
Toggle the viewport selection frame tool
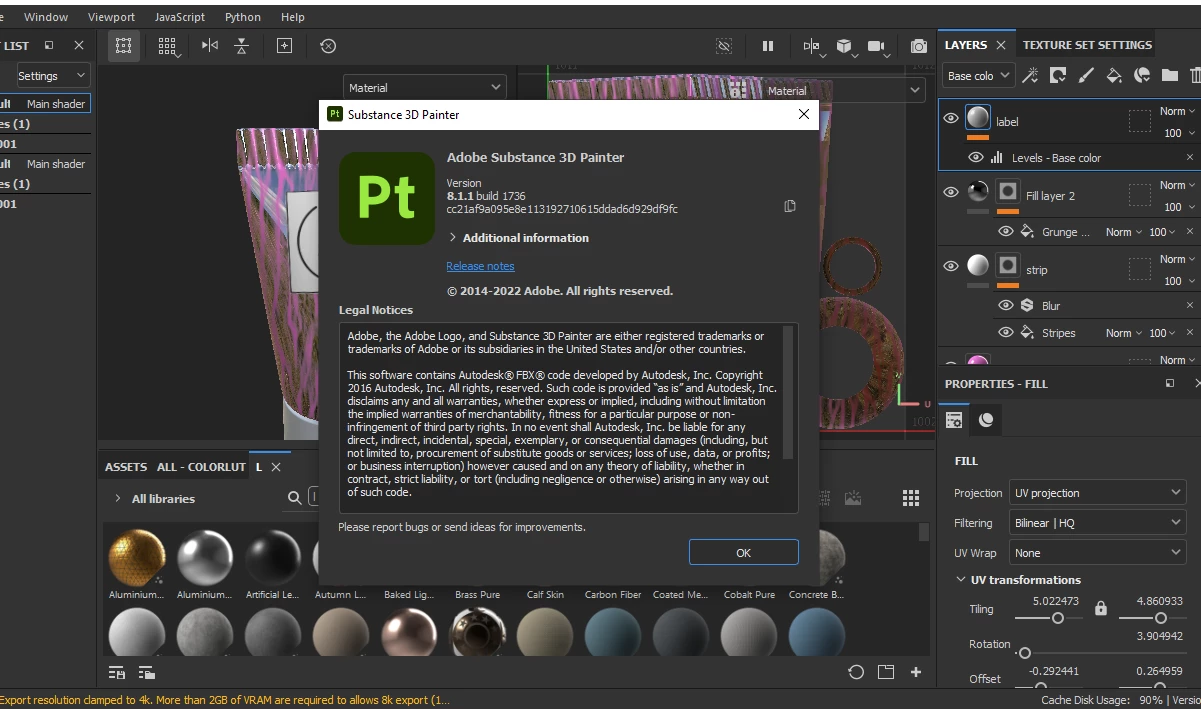[123, 46]
